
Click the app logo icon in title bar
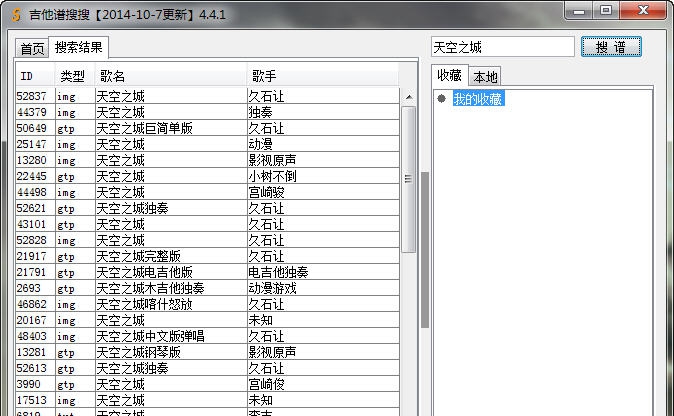pos(16,15)
